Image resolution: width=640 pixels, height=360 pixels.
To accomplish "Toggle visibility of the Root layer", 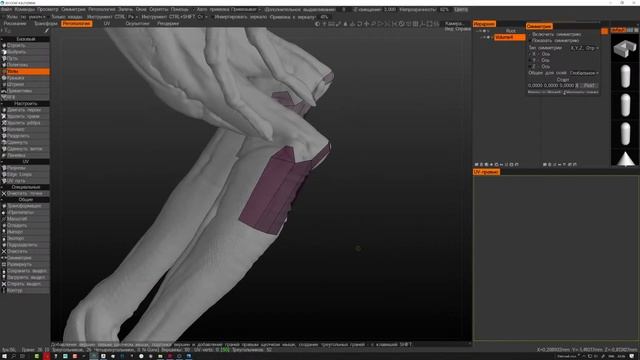I will (x=484, y=31).
